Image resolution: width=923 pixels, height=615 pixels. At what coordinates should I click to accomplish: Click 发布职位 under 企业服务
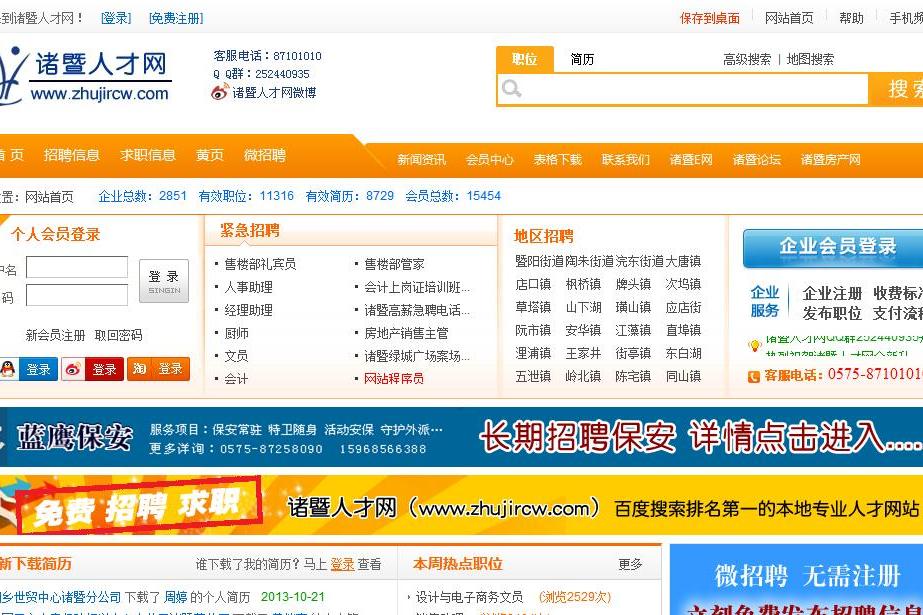pyautogui.click(x=832, y=314)
